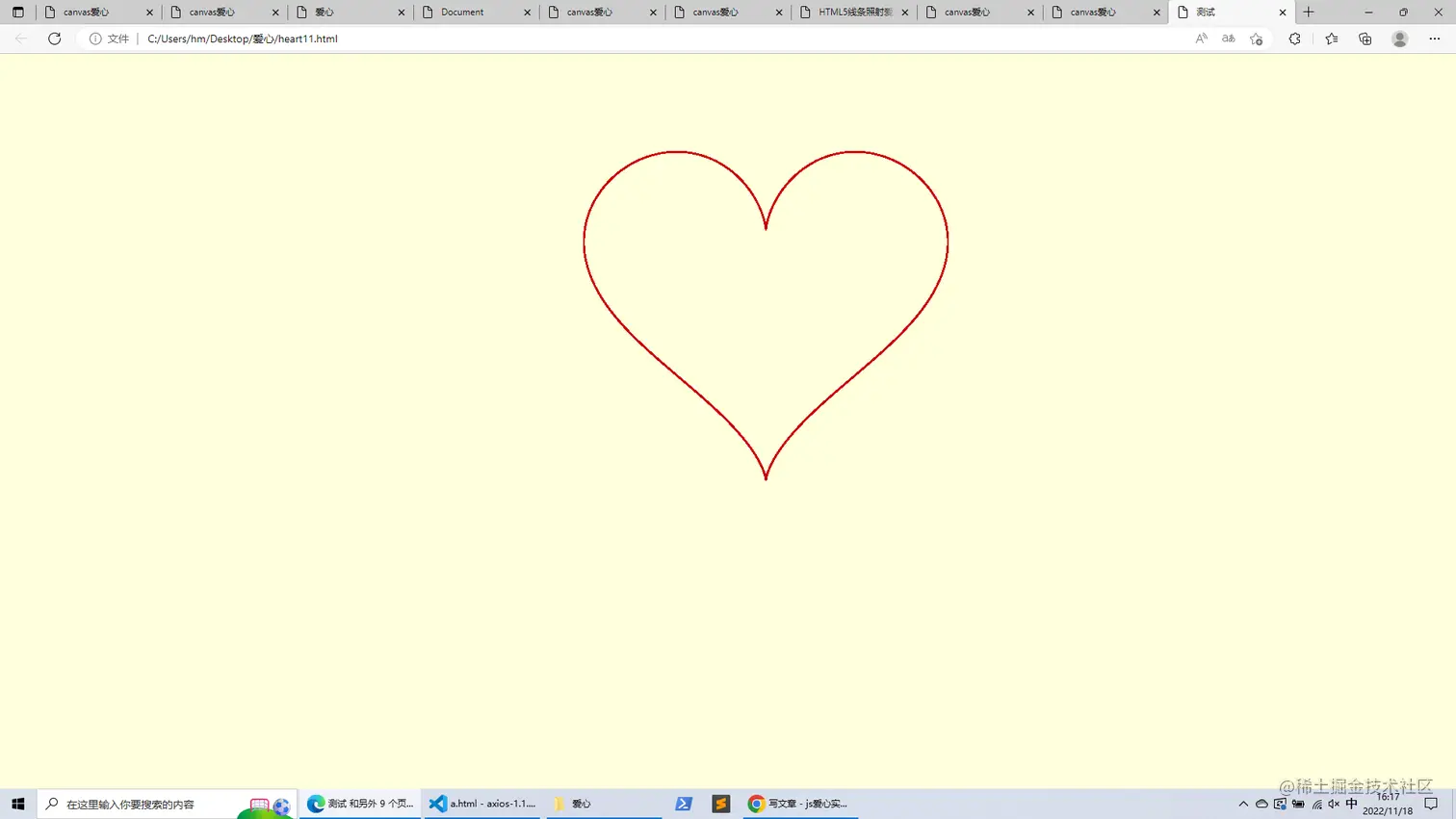Open the notification center icon
This screenshot has width=1456, height=819.
1431,804
